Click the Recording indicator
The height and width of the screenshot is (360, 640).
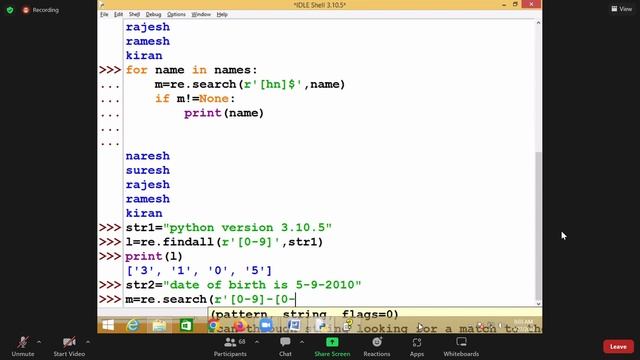[40, 10]
